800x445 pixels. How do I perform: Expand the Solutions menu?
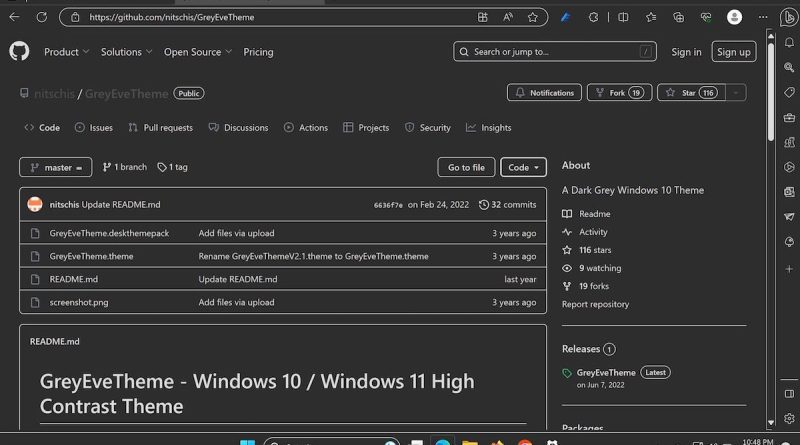pyautogui.click(x=127, y=52)
